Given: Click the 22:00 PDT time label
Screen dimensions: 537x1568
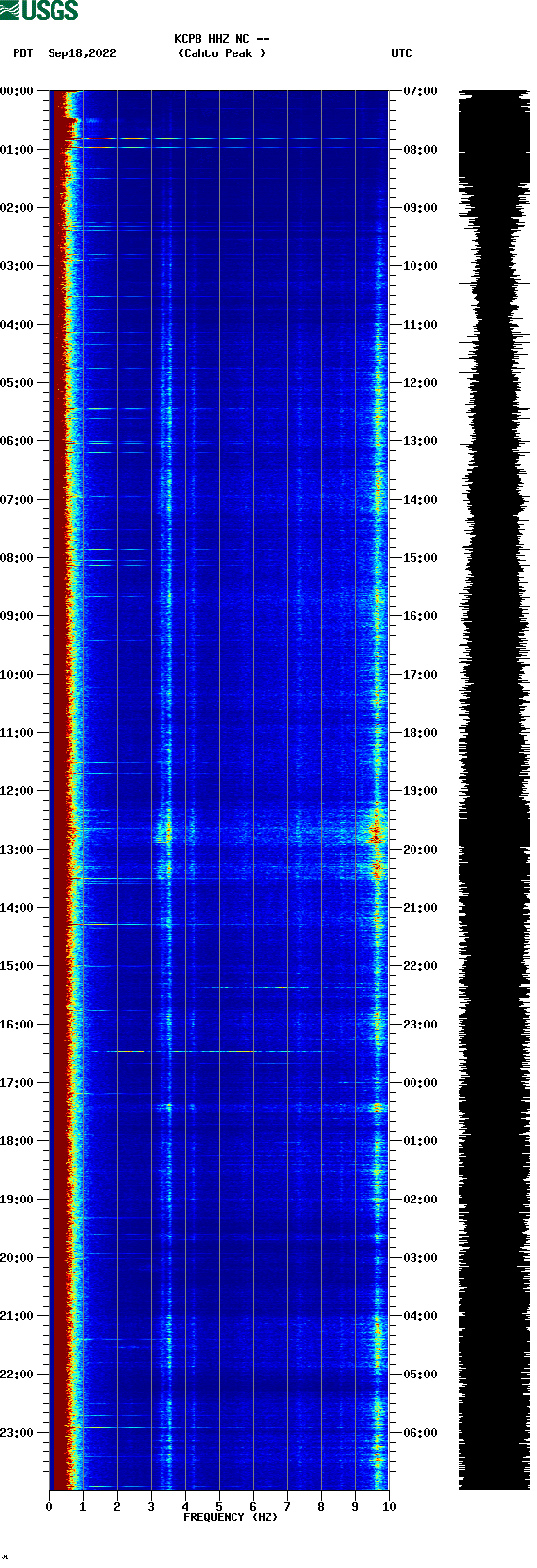Looking at the screenshot, I should click(17, 1375).
